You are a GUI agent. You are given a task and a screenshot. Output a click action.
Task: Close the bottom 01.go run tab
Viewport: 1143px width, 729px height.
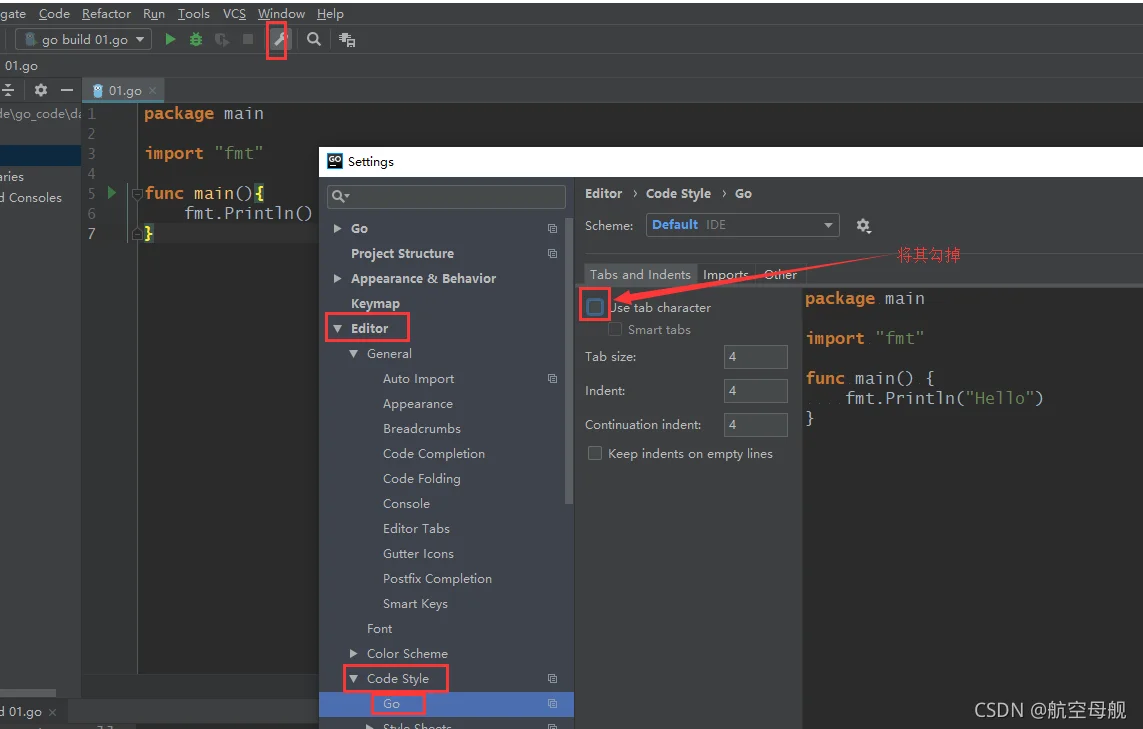tap(52, 712)
